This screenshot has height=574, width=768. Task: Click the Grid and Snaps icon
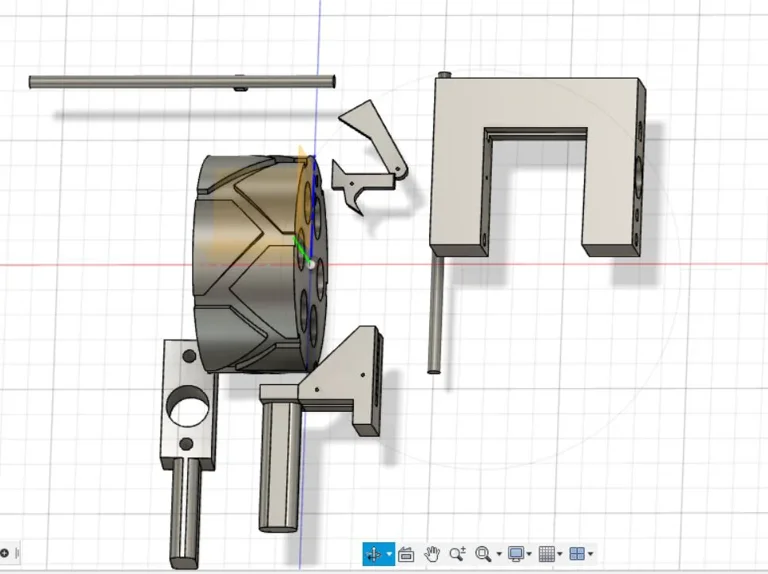pos(546,554)
